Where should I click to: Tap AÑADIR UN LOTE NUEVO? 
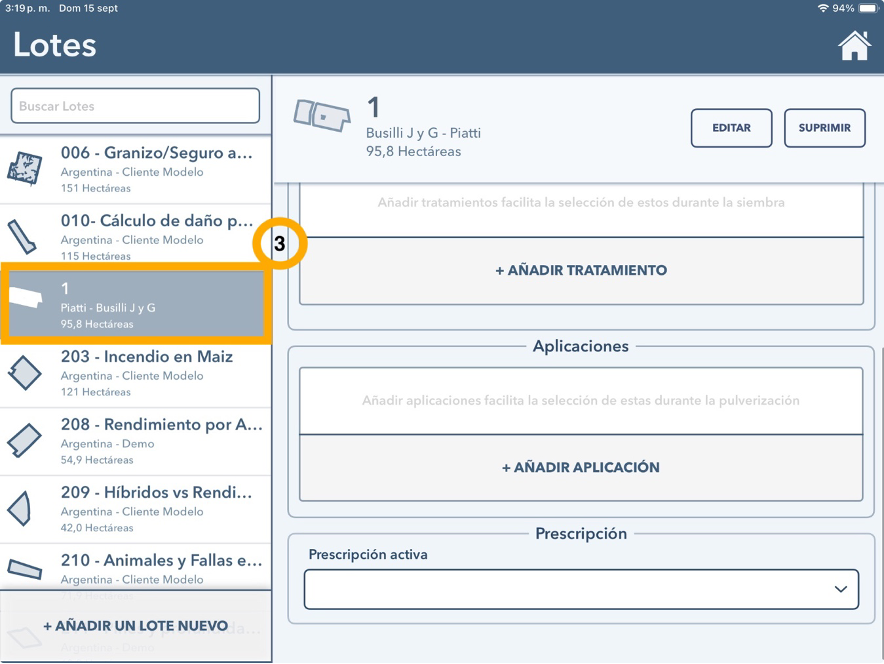(135, 626)
